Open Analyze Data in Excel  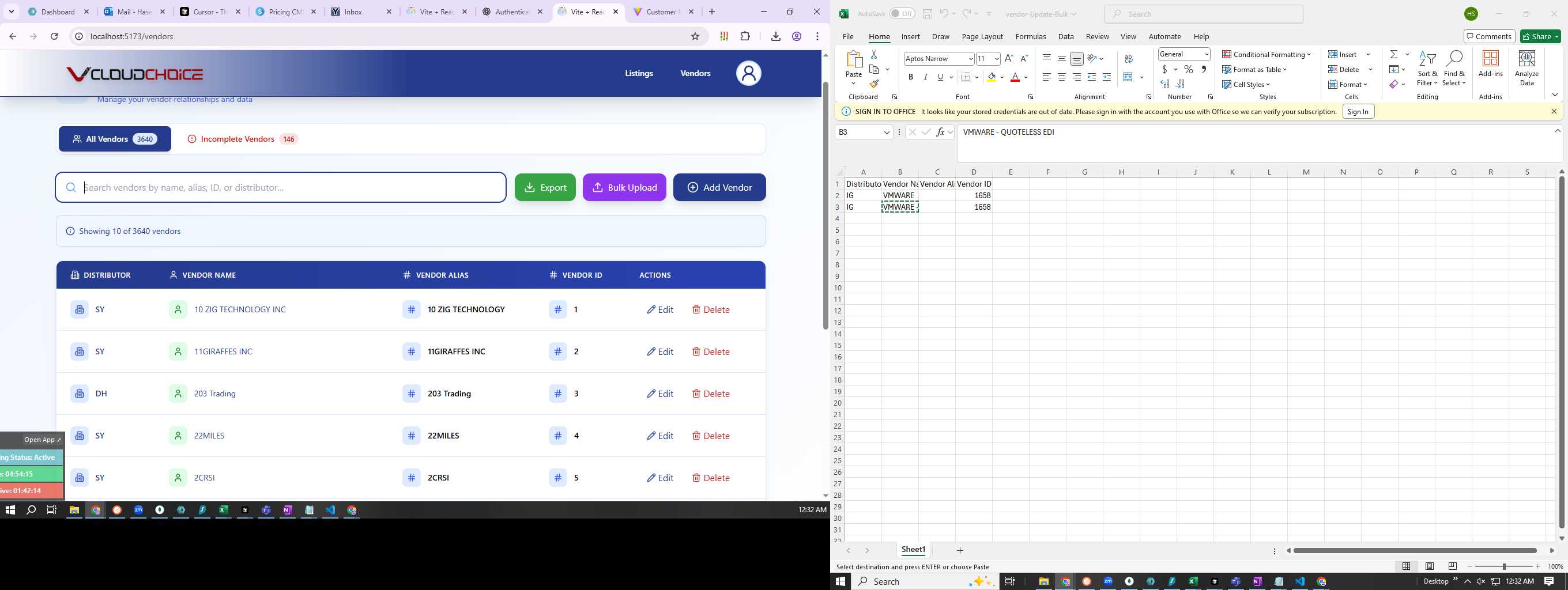coord(1526,67)
